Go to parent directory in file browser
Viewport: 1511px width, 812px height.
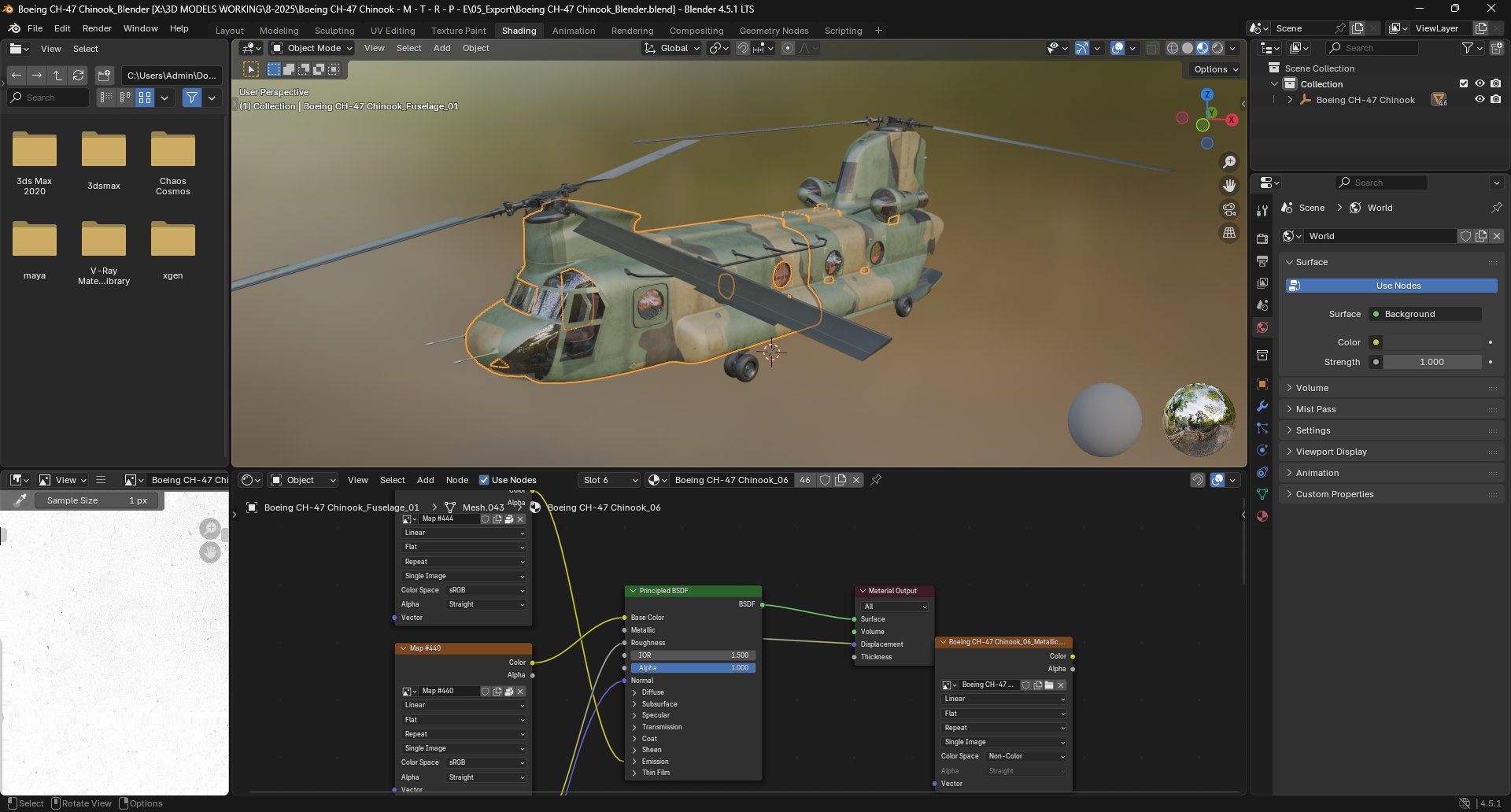coord(57,76)
